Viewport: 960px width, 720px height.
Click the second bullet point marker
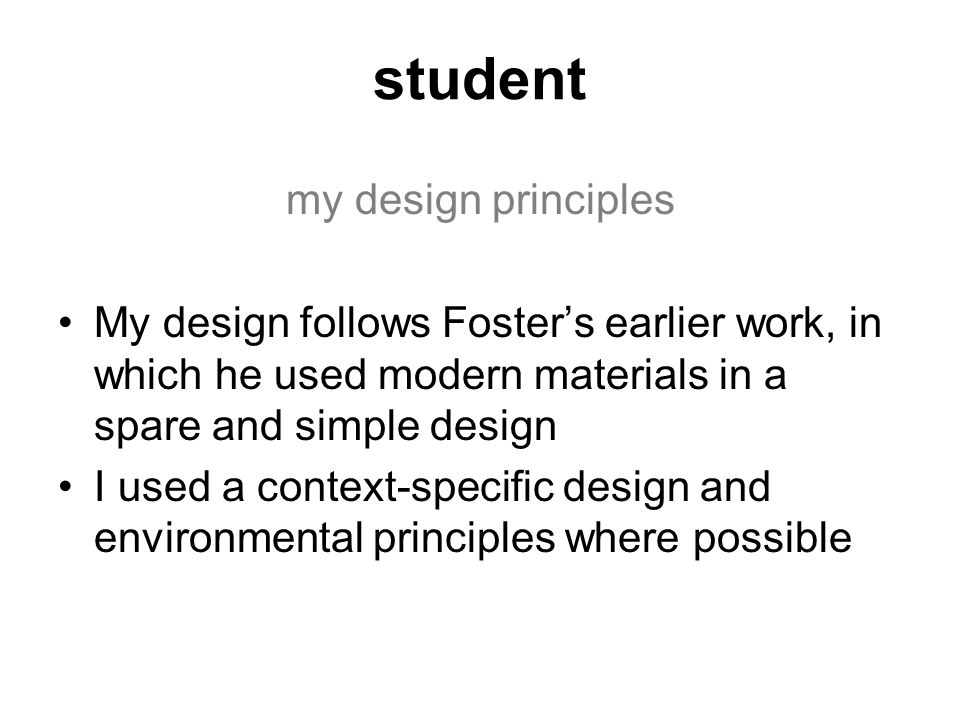tap(66, 487)
